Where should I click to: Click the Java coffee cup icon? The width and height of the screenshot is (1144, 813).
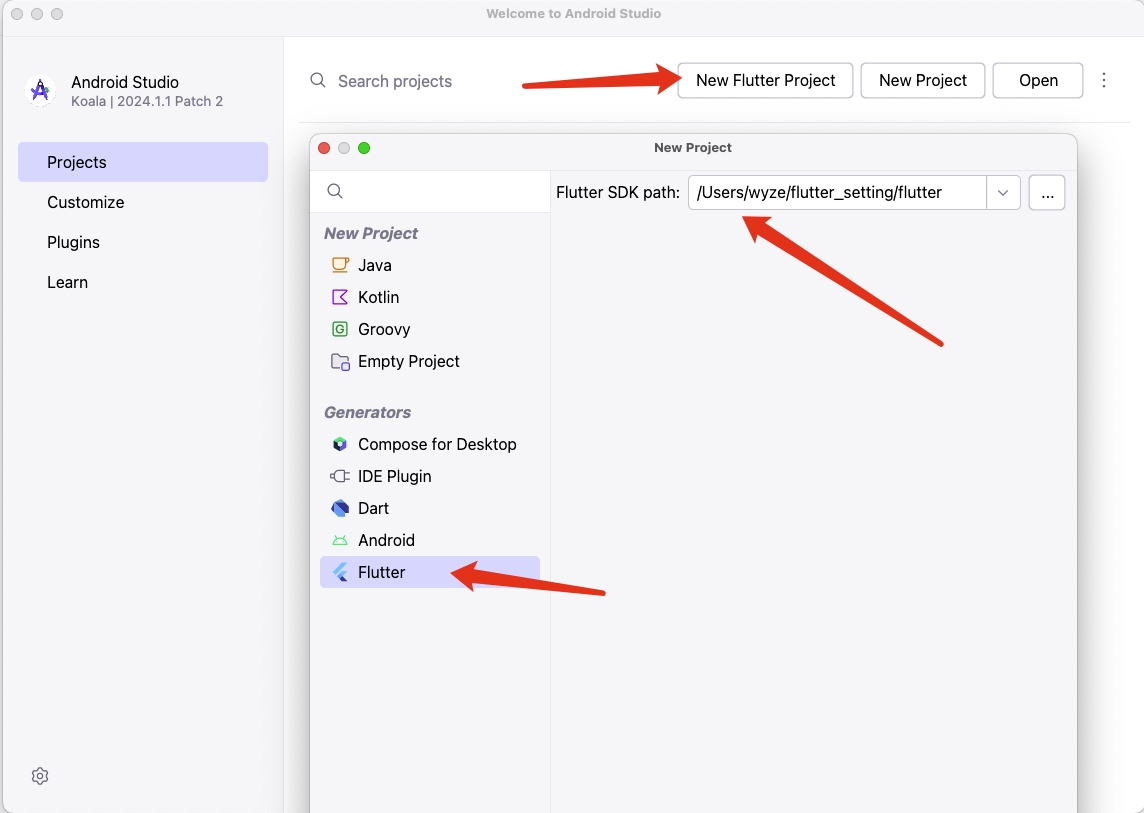[340, 265]
